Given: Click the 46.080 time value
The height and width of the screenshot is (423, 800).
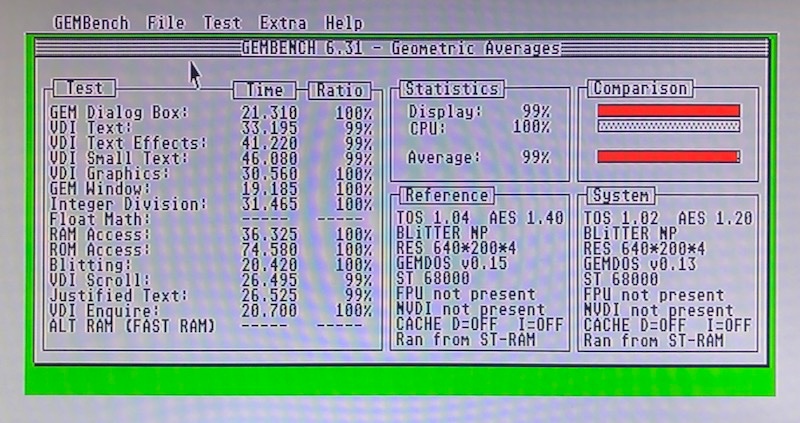Looking at the screenshot, I should pyautogui.click(x=269, y=159).
